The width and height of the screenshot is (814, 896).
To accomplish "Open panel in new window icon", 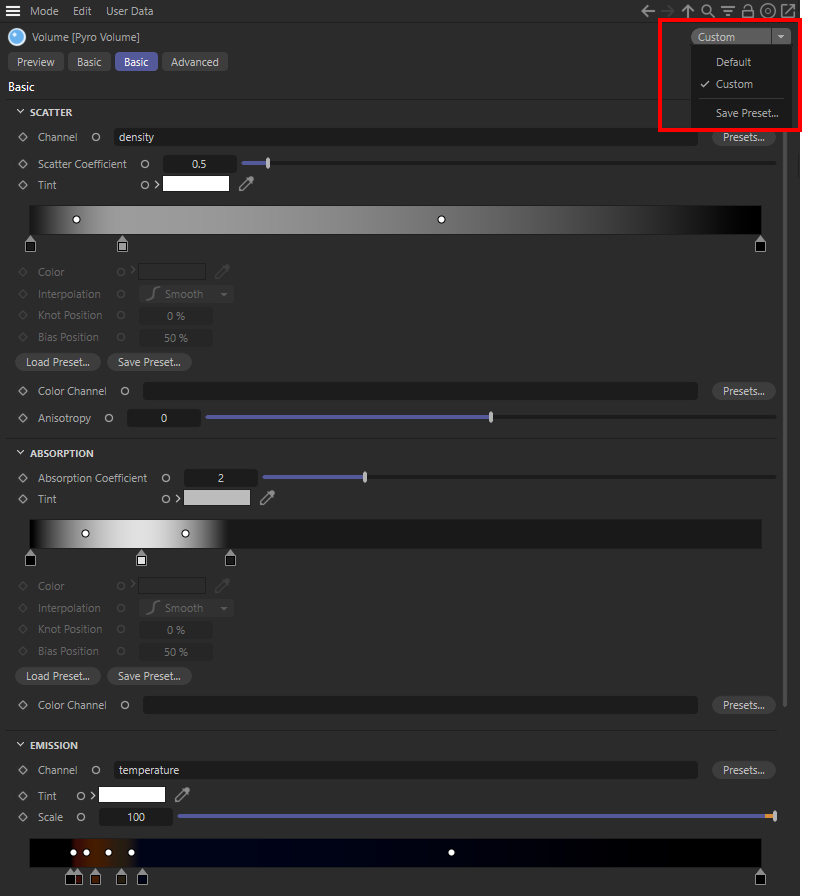I will [789, 11].
